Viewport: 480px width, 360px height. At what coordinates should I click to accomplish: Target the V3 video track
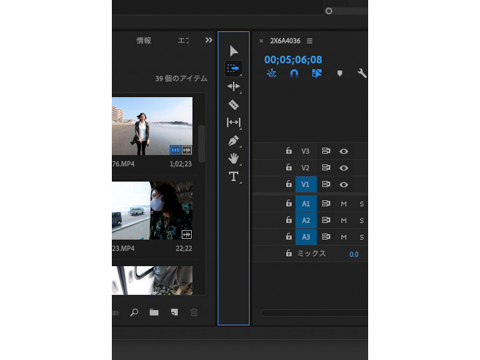point(306,151)
